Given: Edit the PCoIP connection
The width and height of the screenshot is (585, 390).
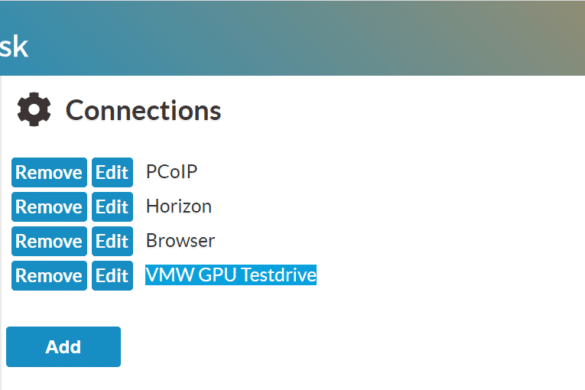Looking at the screenshot, I should click(x=112, y=172).
